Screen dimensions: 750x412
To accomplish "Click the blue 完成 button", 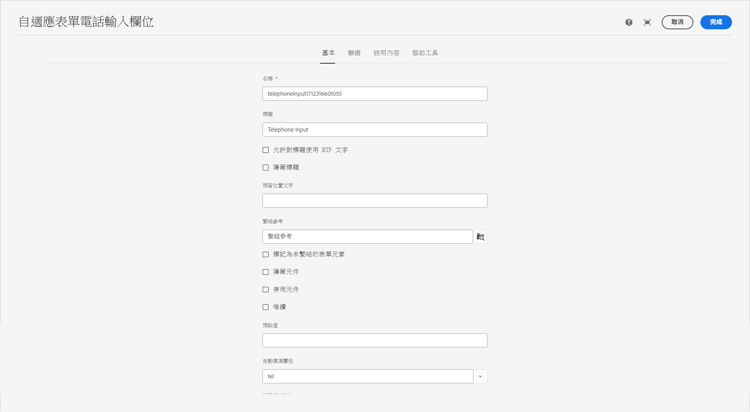I will (x=716, y=22).
